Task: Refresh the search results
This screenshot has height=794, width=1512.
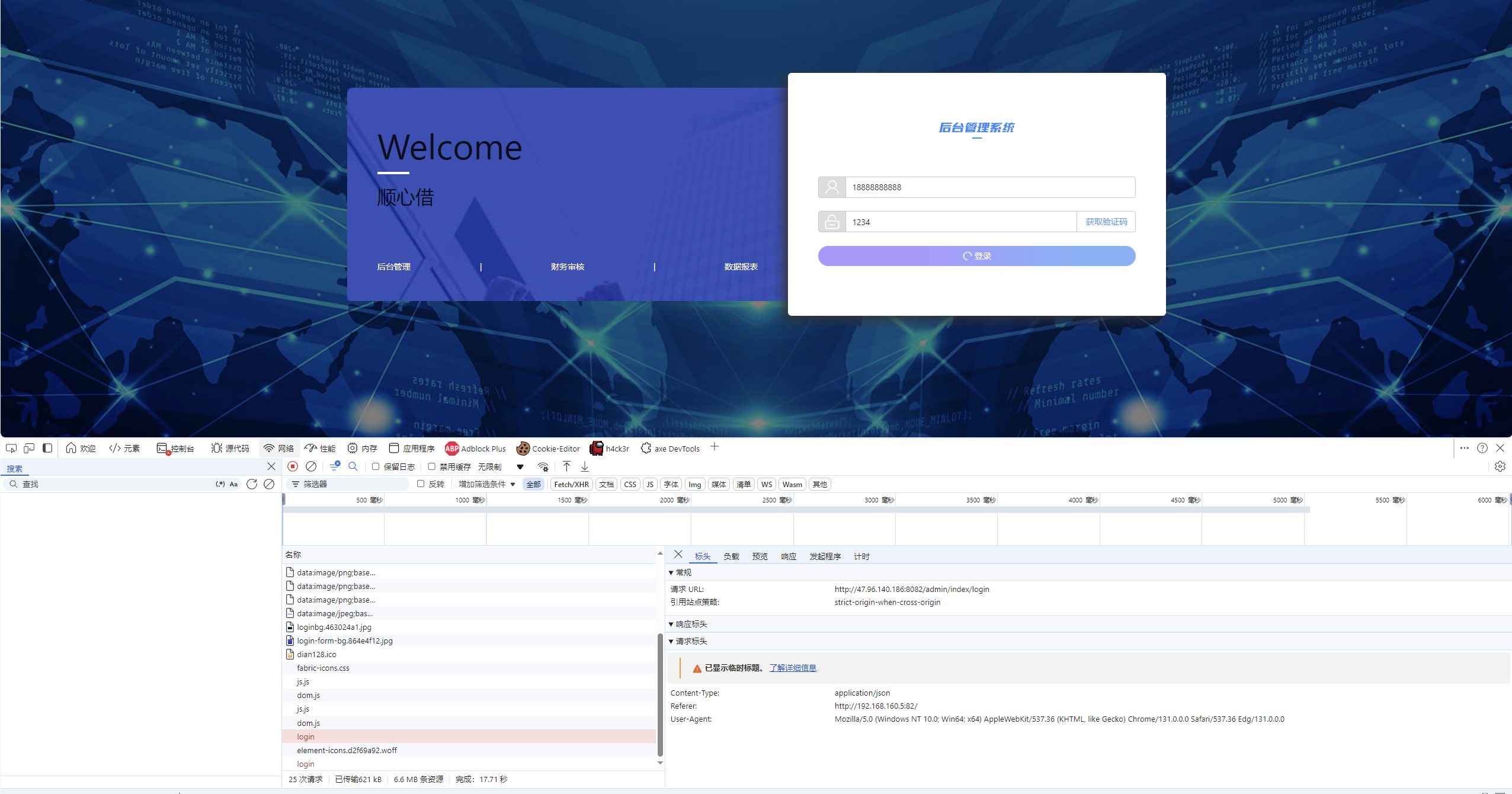Action: point(252,484)
